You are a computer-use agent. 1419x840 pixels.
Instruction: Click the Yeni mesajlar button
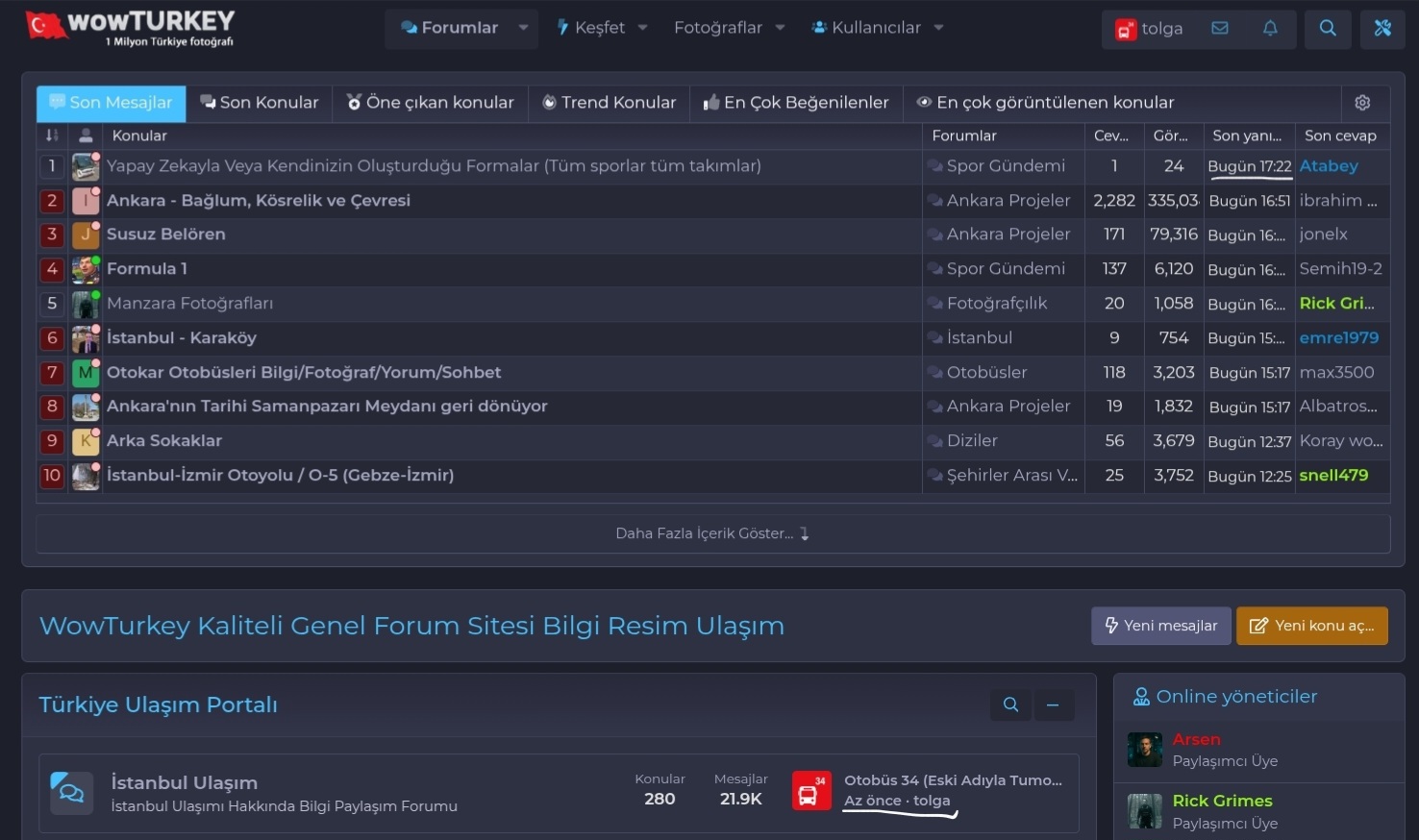[x=1160, y=626]
